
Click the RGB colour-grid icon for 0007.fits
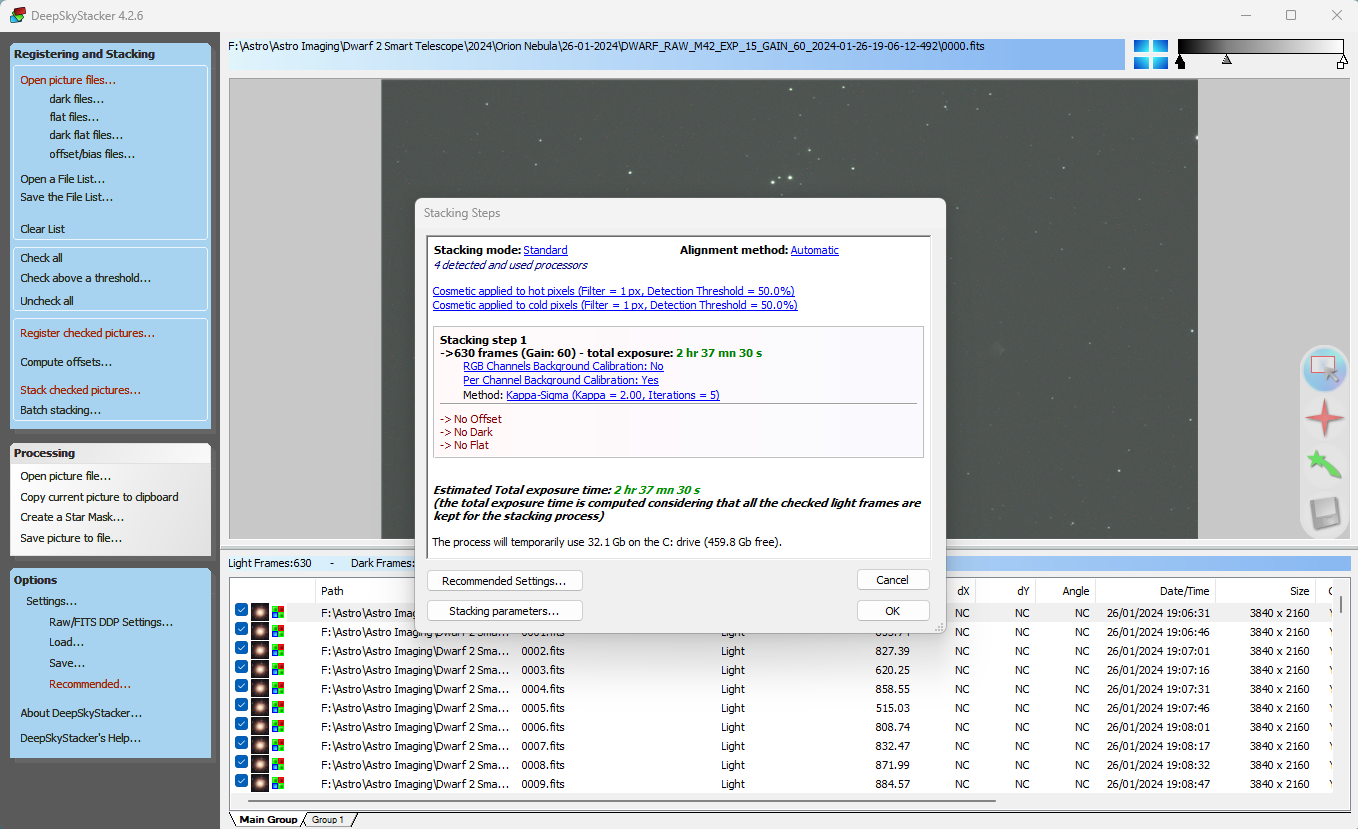pyautogui.click(x=278, y=746)
